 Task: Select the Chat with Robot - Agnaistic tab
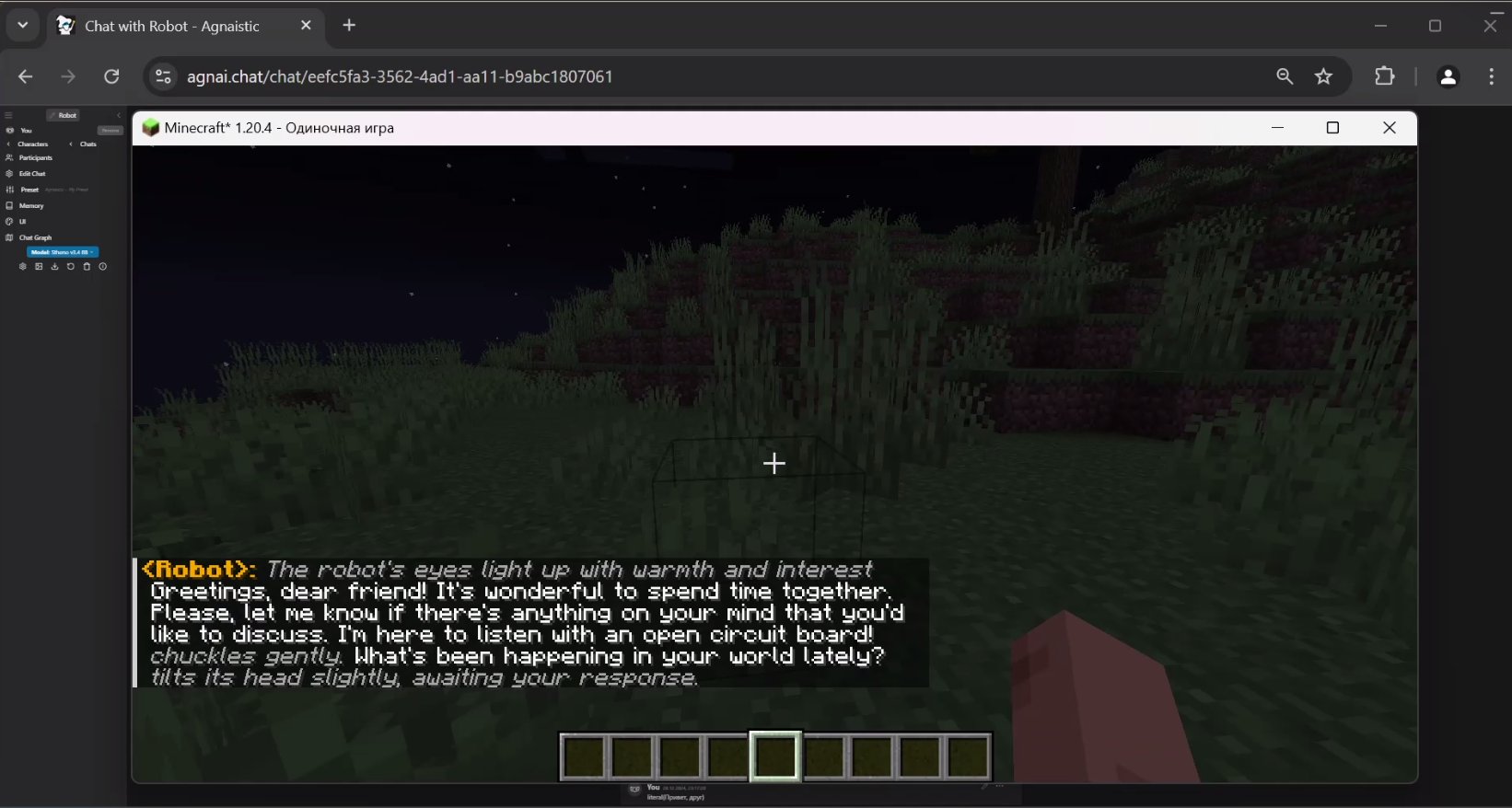[184, 26]
